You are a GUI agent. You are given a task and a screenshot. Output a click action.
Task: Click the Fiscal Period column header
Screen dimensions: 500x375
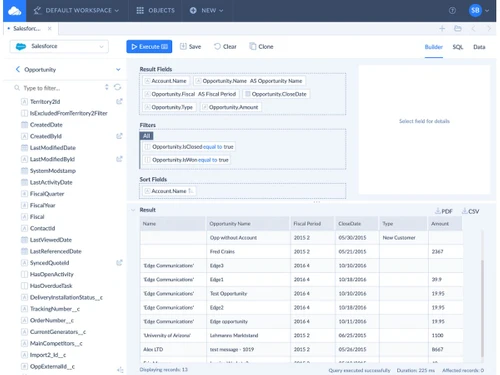point(312,224)
